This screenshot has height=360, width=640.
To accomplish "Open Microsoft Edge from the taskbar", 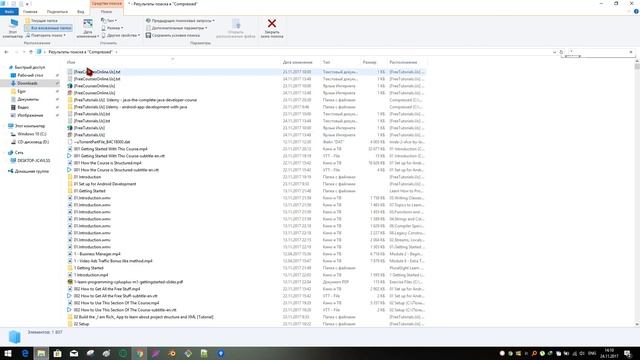I will (x=25, y=353).
